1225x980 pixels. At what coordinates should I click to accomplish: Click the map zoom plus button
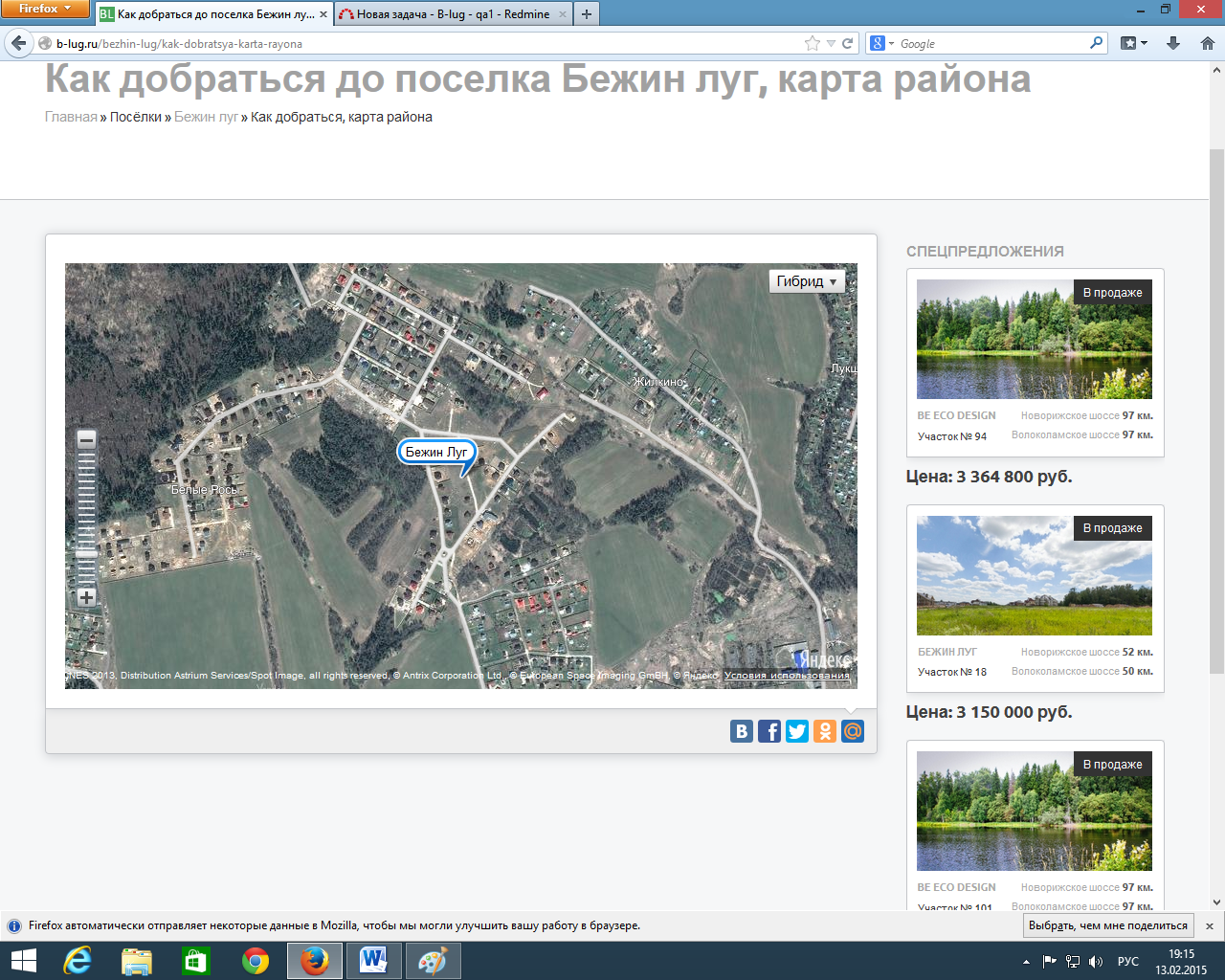[x=86, y=597]
